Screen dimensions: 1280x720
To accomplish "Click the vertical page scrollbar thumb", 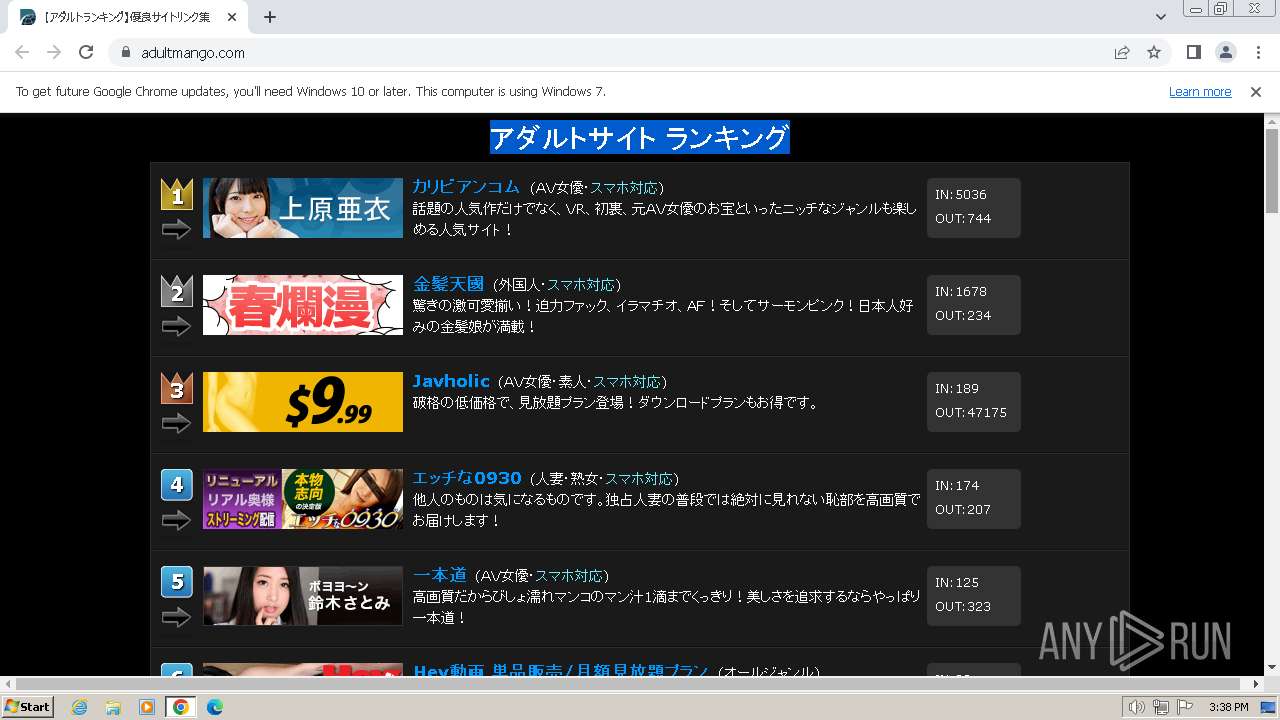I will pos(1272,170).
